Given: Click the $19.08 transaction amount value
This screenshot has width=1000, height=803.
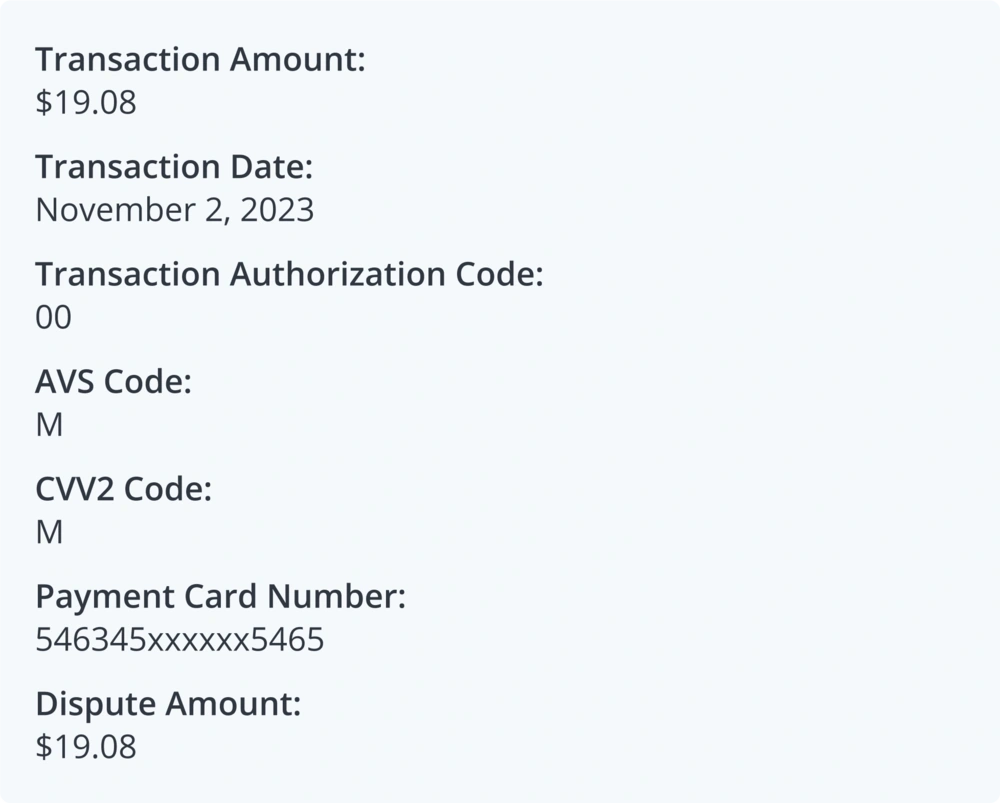Looking at the screenshot, I should (86, 103).
